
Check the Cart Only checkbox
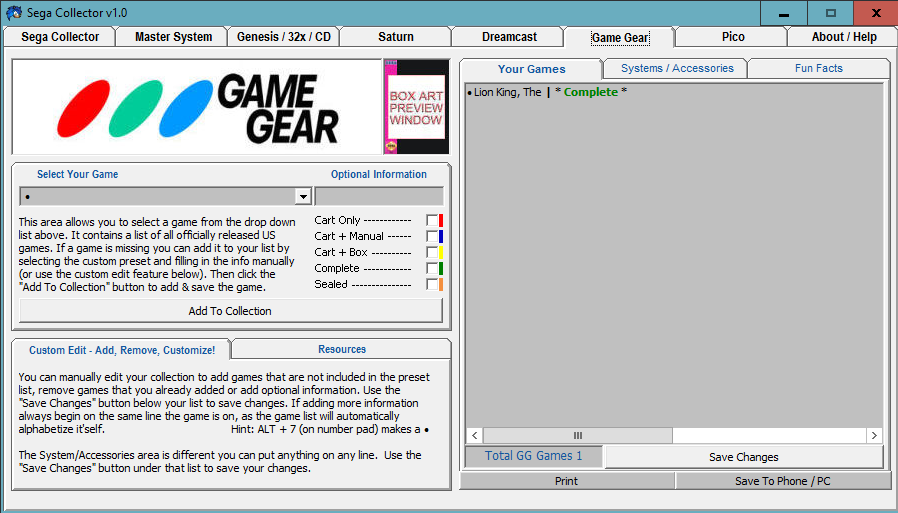(432, 220)
